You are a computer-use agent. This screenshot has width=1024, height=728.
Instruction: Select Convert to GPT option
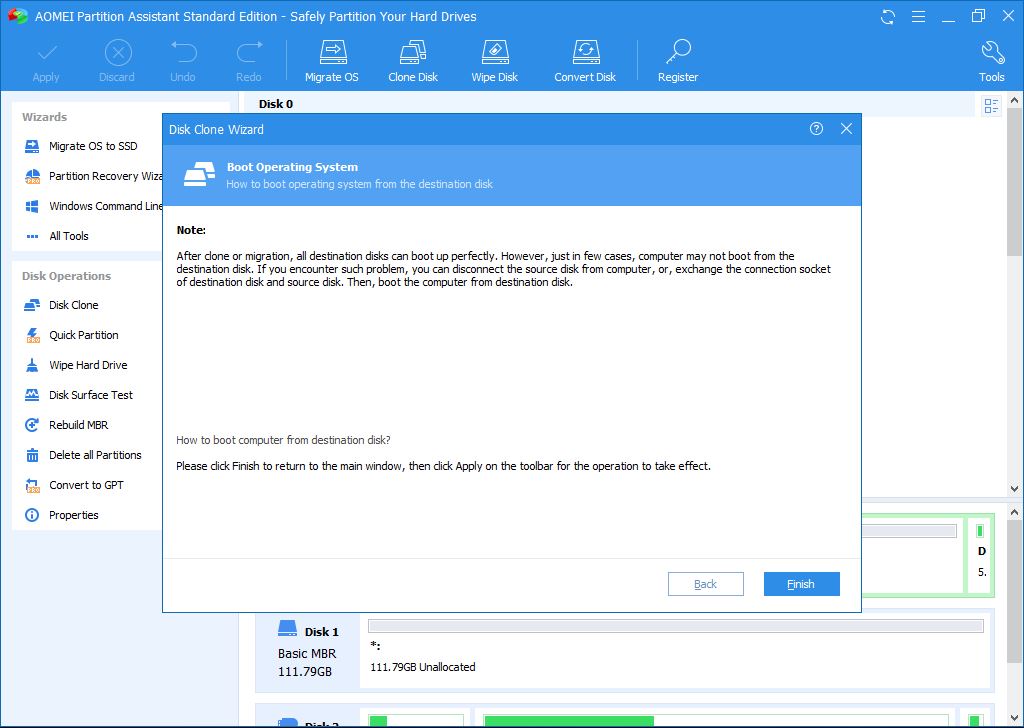tap(86, 485)
